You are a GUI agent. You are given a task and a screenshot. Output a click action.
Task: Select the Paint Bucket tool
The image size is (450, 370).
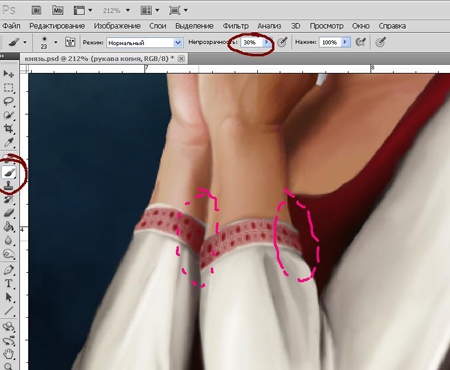pyautogui.click(x=8, y=227)
